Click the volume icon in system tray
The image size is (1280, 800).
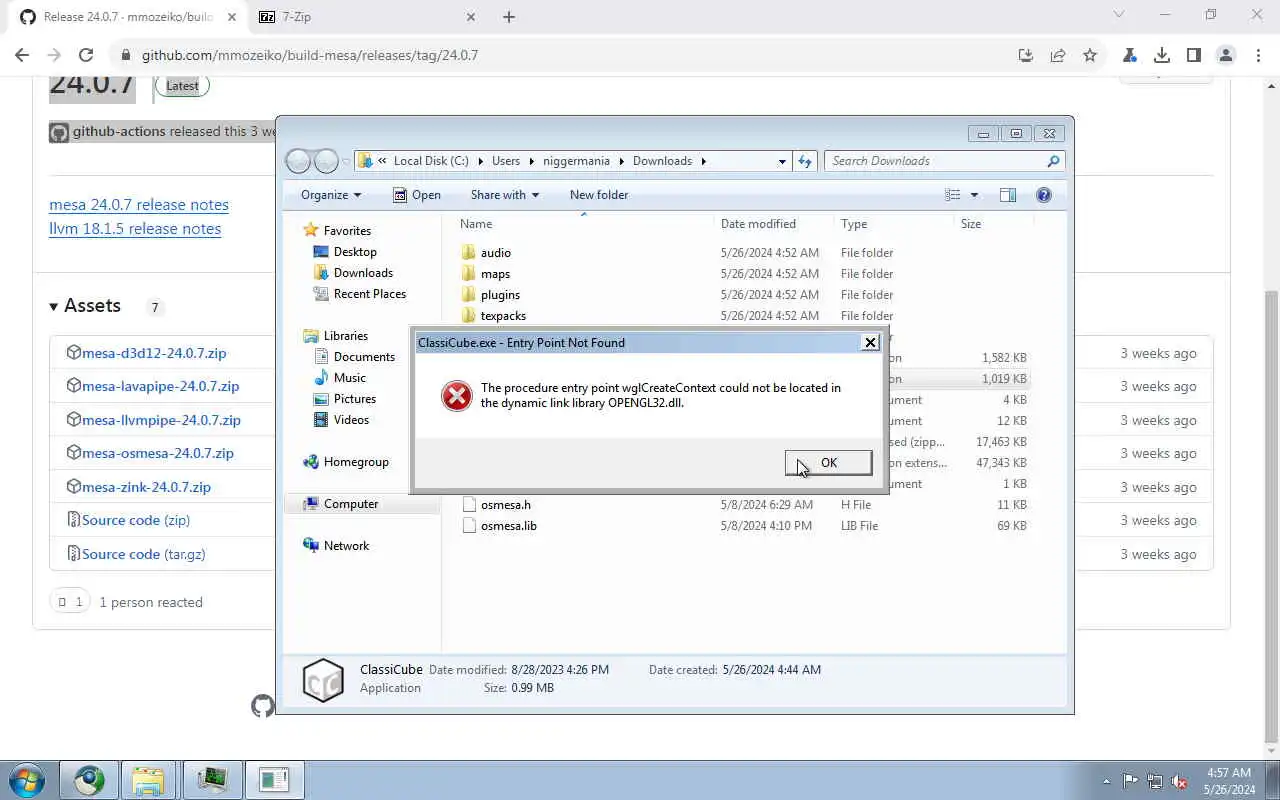(1180, 781)
